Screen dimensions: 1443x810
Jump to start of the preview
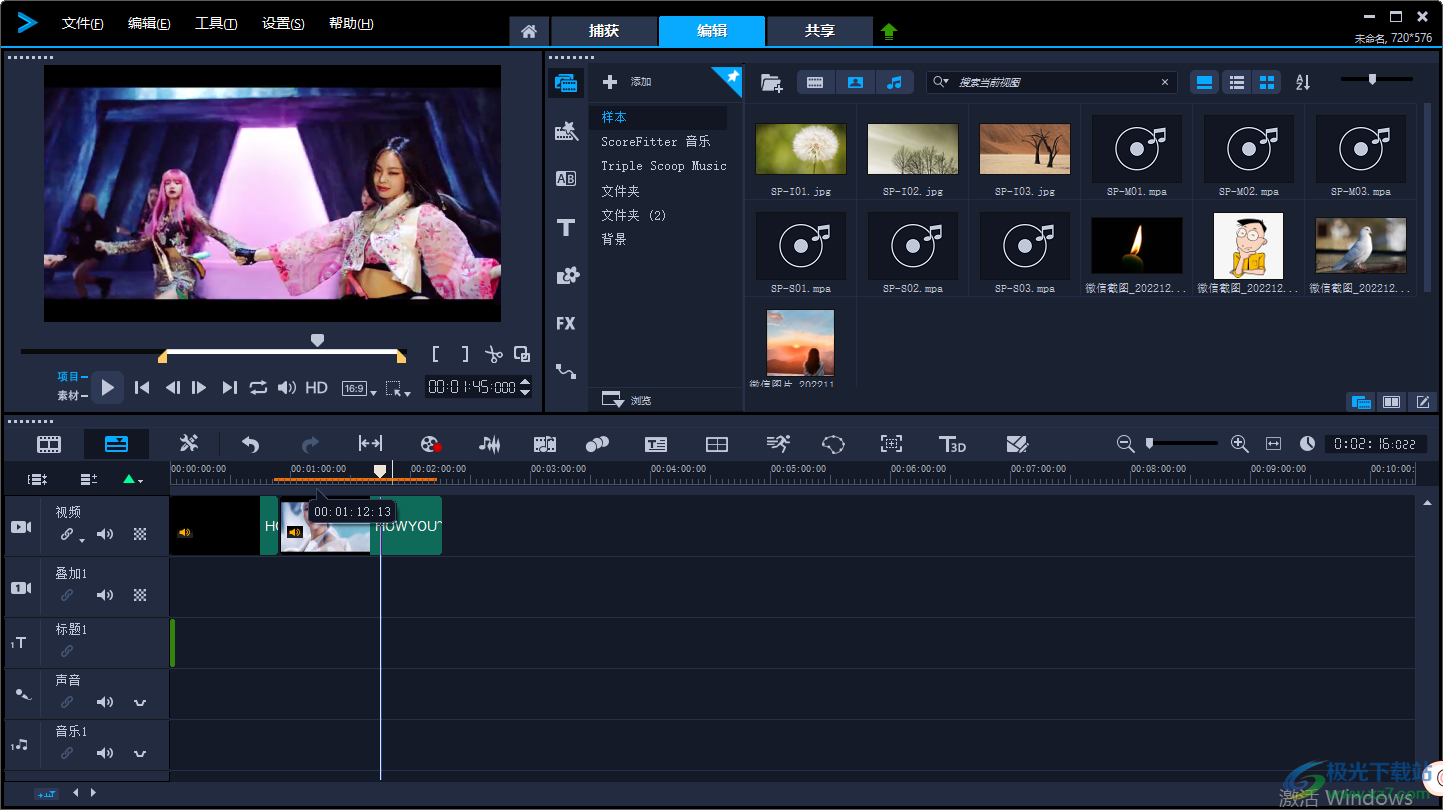tap(143, 387)
